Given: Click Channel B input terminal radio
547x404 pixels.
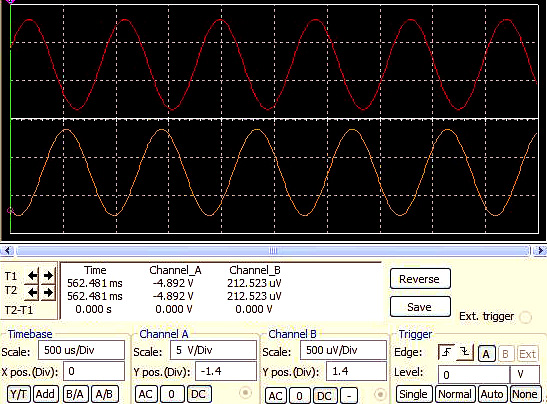Looking at the screenshot, I should tap(380, 394).
